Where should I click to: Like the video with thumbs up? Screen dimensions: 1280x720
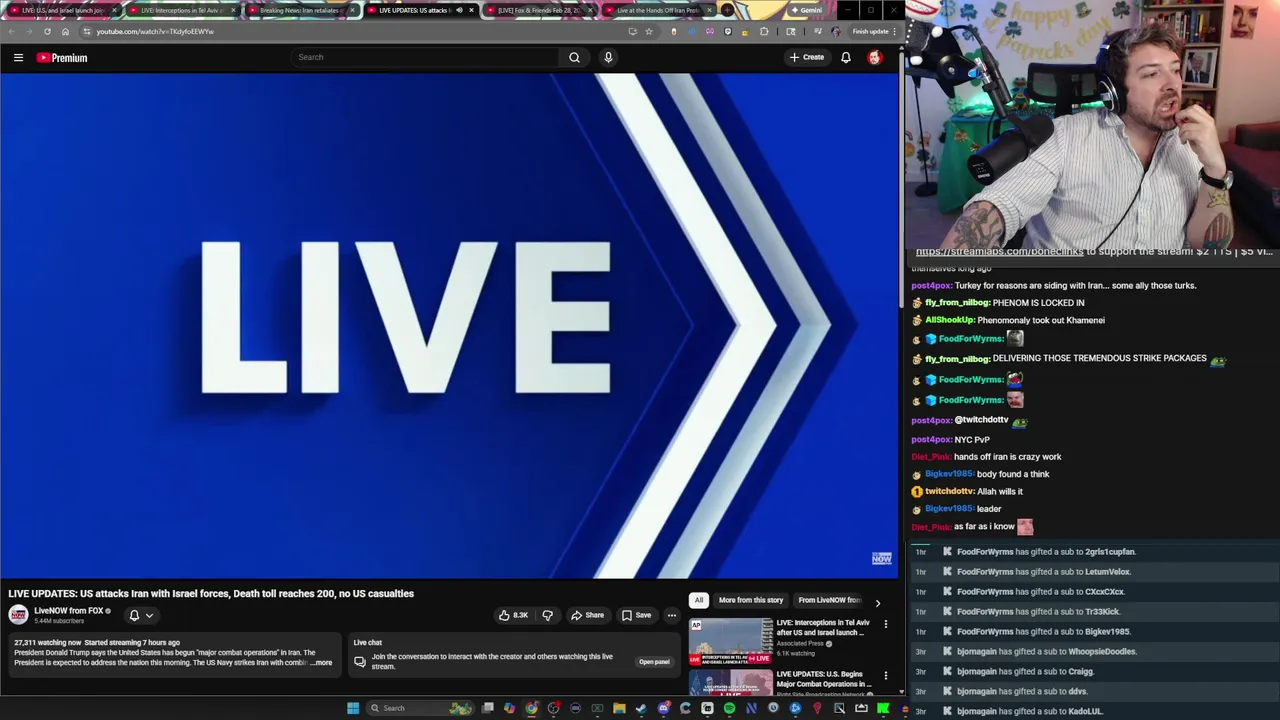(x=514, y=615)
